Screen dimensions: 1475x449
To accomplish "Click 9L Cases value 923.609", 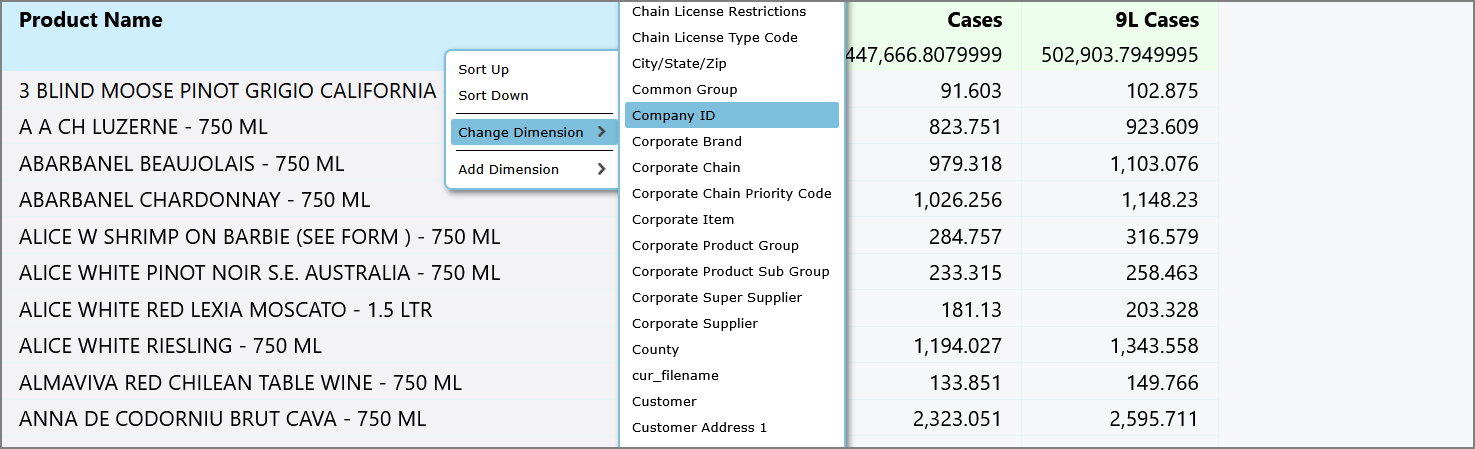I will pyautogui.click(x=1163, y=127).
